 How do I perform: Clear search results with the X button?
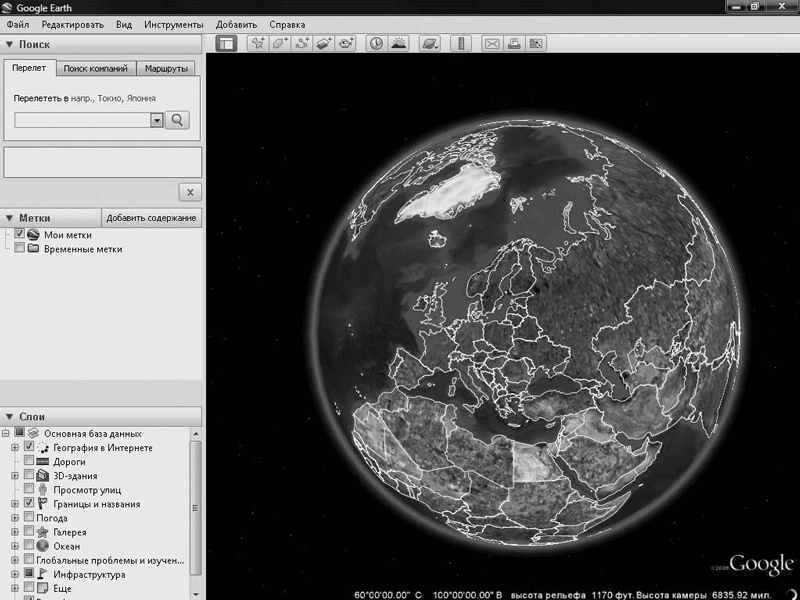190,192
